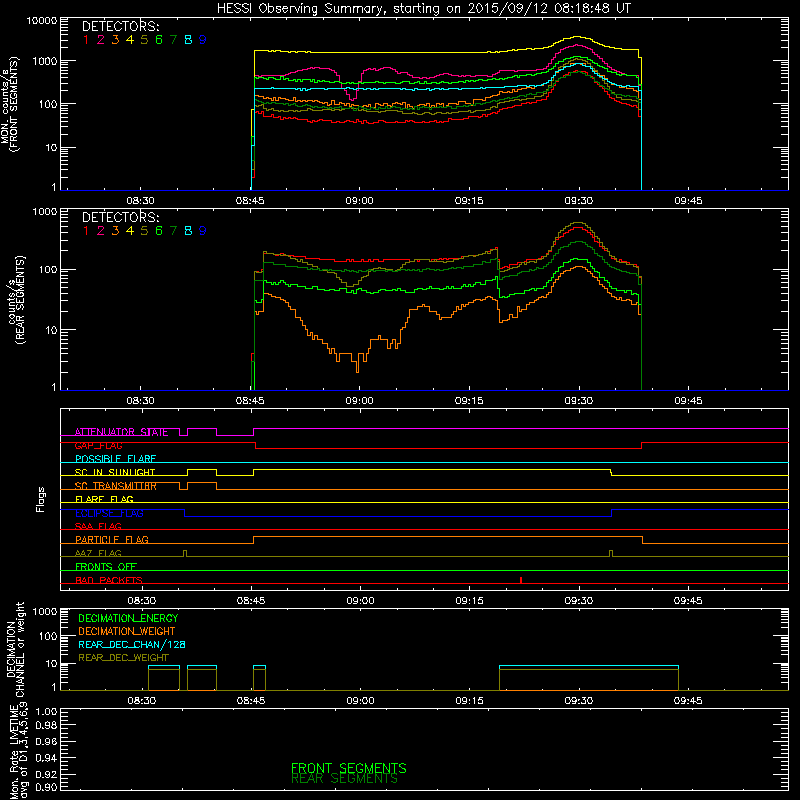Click the 09:30 tick label under decimation panel

coord(579,701)
